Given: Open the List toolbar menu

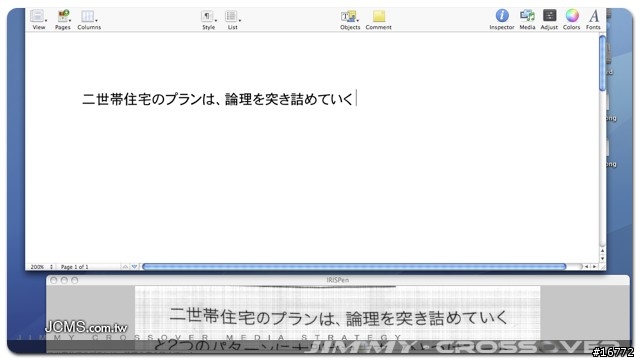Looking at the screenshot, I should 232,19.
